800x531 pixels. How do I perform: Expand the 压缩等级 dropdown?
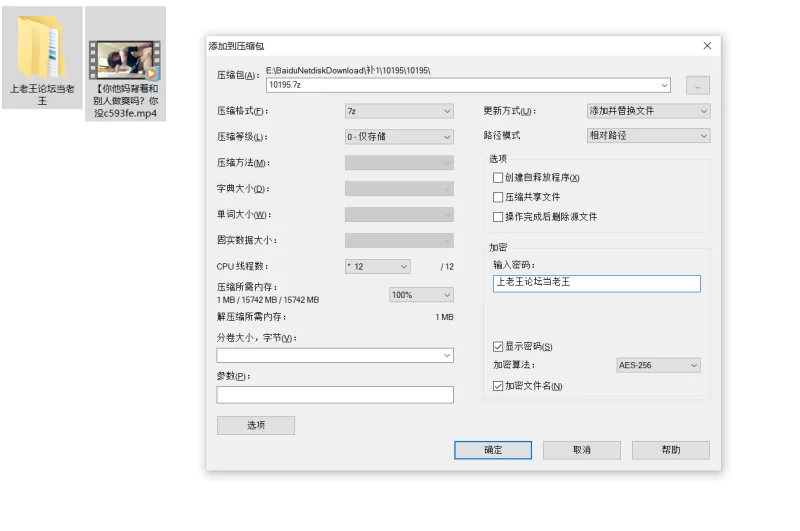click(399, 137)
